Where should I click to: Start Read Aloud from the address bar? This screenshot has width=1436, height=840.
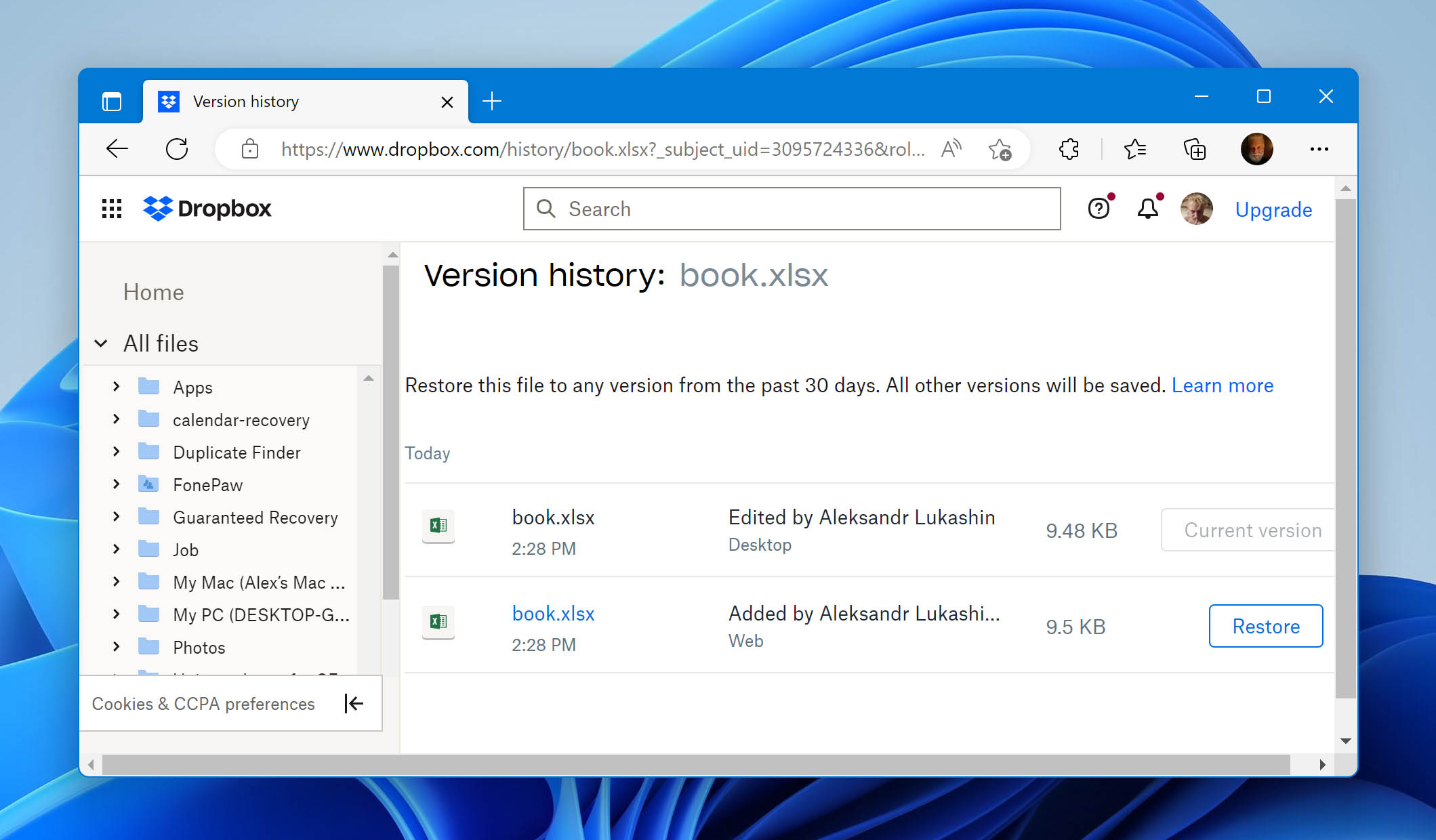tap(950, 149)
